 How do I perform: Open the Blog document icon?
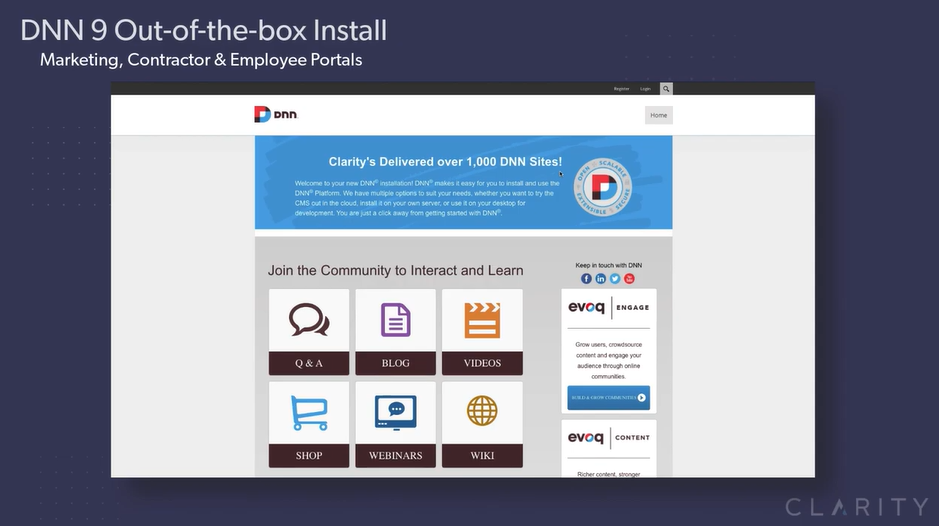pyautogui.click(x=396, y=320)
